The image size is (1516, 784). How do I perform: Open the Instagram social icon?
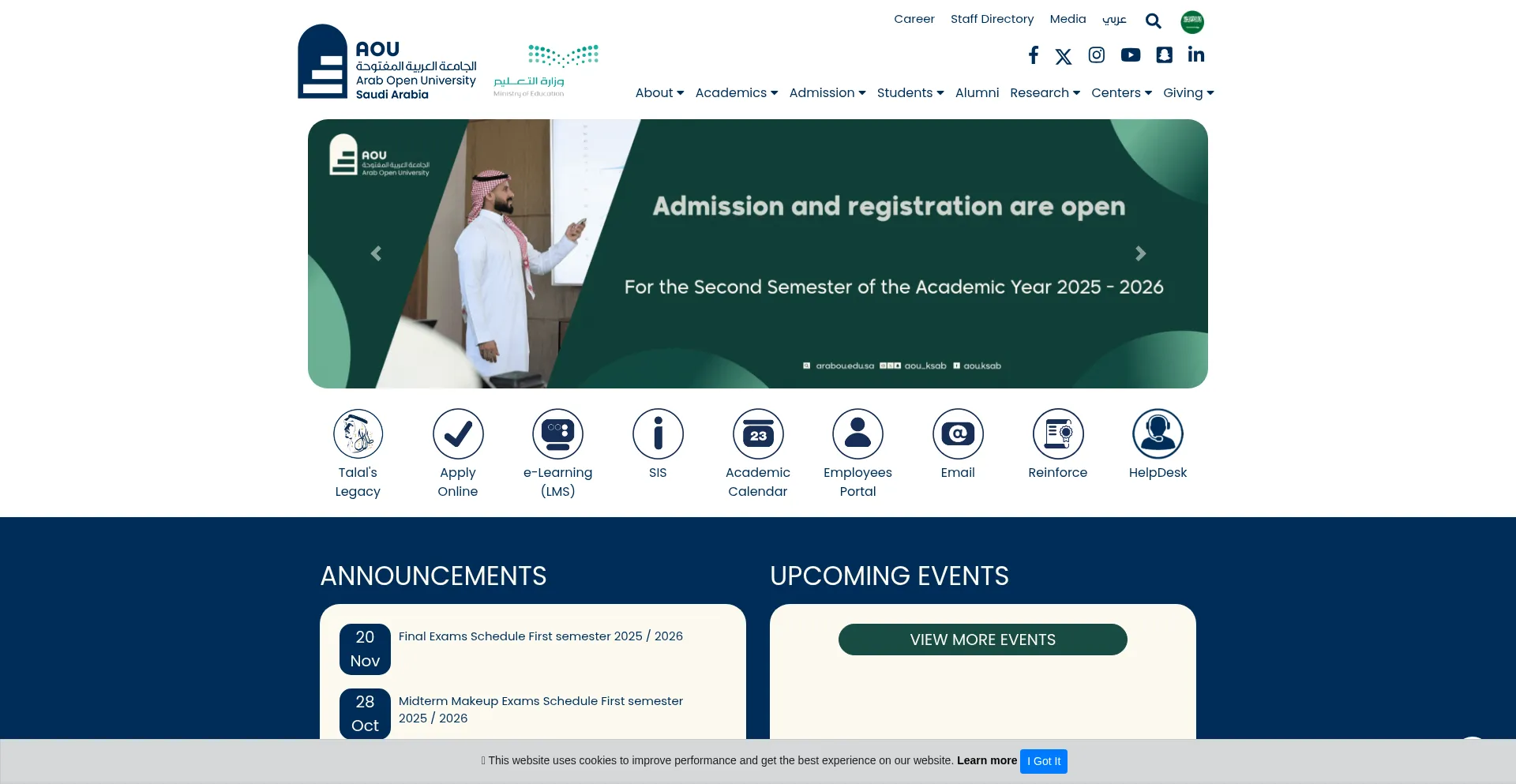coord(1096,55)
